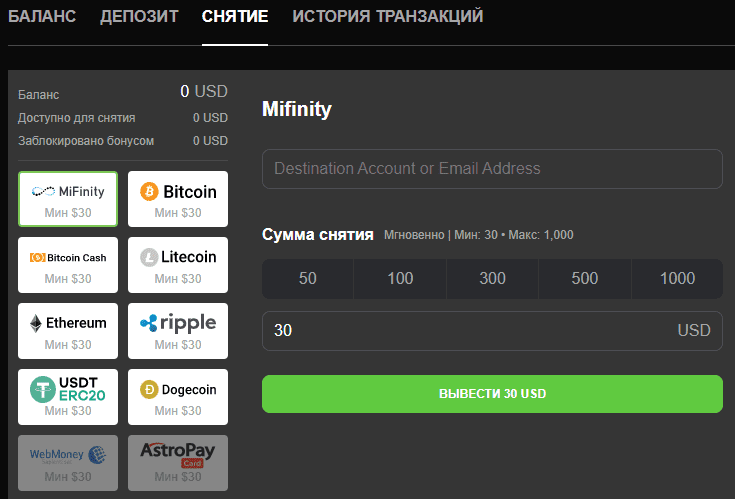Choose the Ripple withdrawal option
The width and height of the screenshot is (735, 499).
click(x=178, y=331)
